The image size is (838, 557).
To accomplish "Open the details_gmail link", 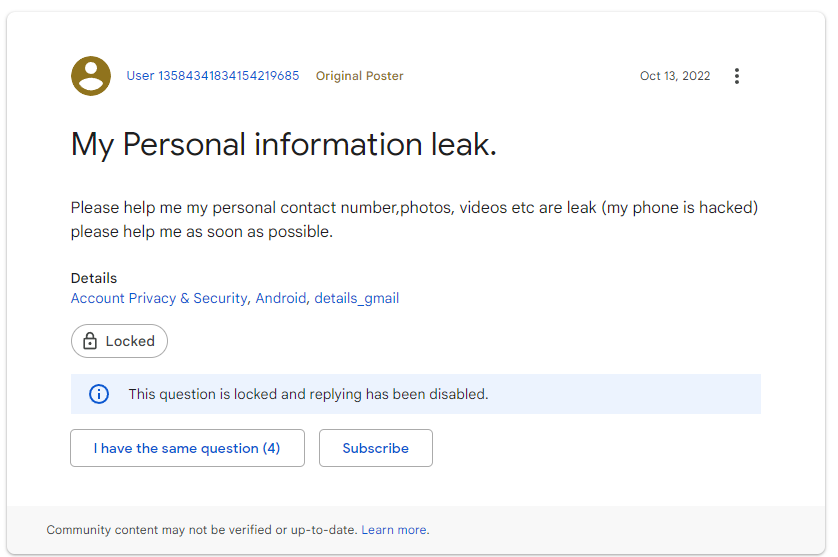I will [356, 298].
